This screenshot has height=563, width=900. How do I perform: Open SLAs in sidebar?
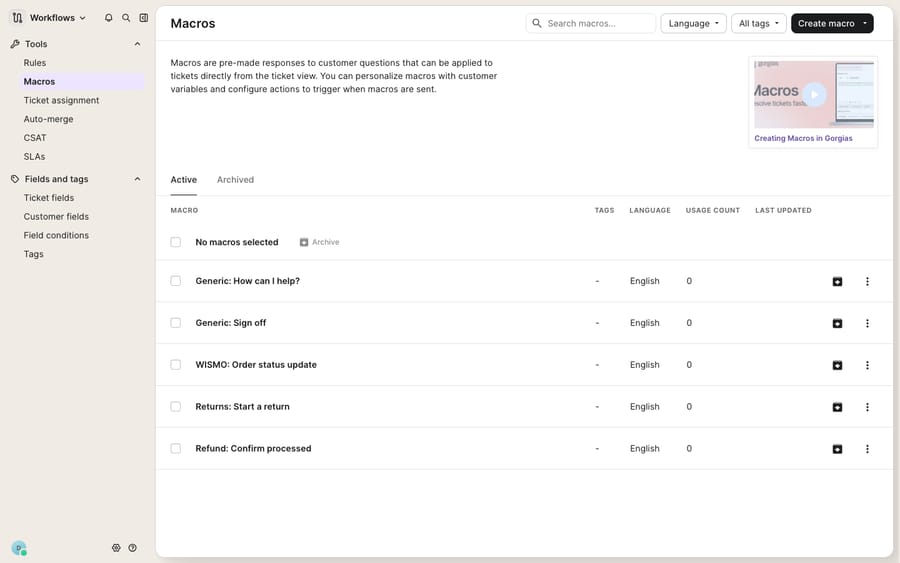coord(34,157)
